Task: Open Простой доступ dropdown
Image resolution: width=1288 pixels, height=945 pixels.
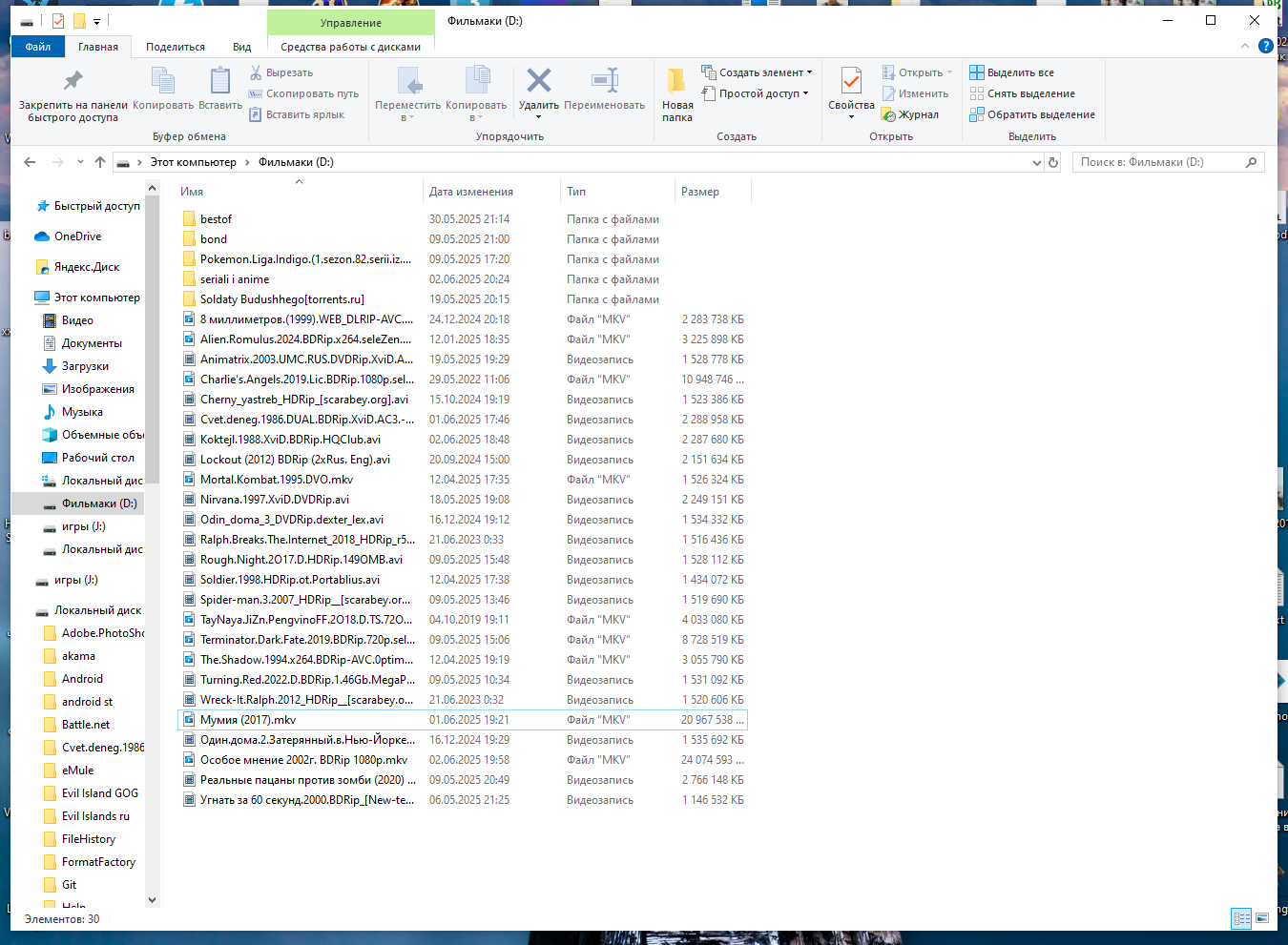Action: (756, 93)
